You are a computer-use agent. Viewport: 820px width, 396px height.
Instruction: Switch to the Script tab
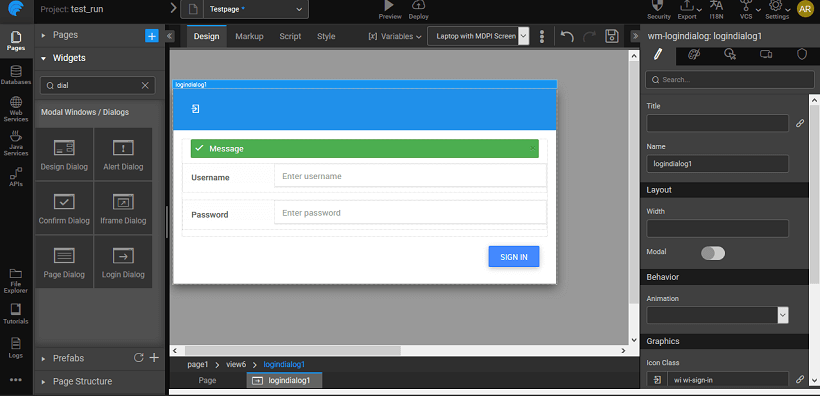290,36
